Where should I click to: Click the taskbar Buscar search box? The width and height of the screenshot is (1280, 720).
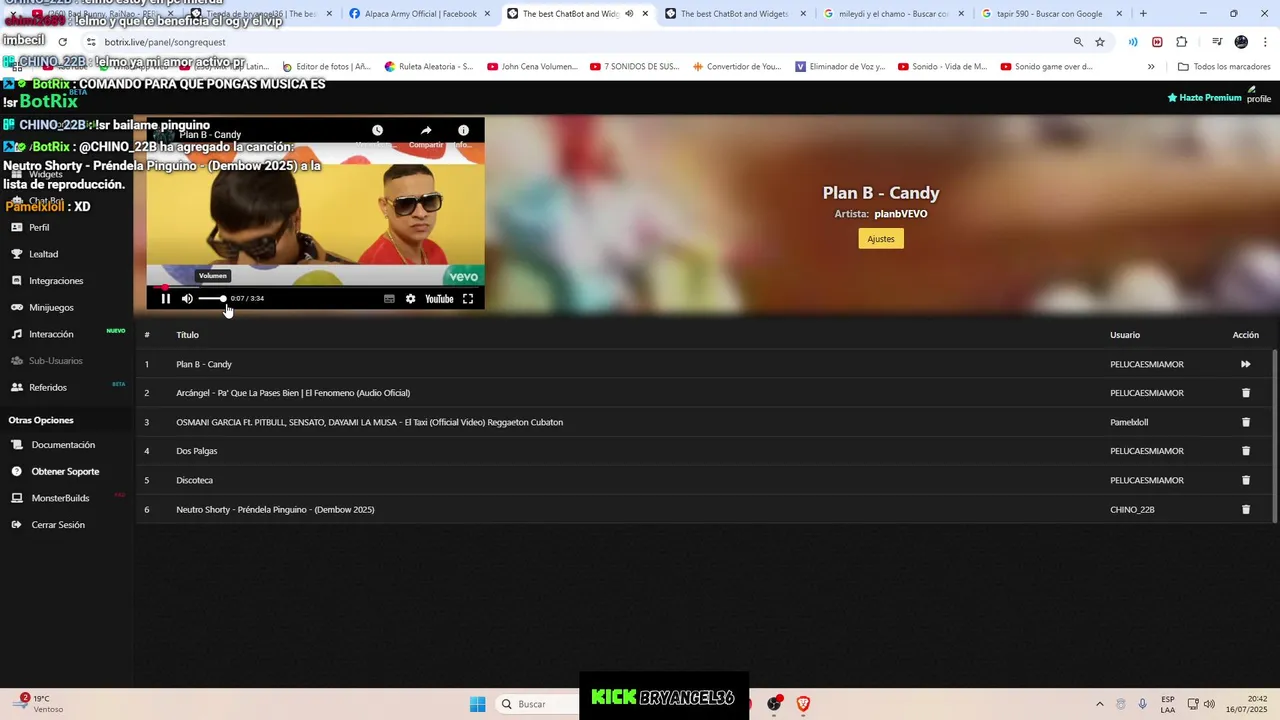pos(540,704)
